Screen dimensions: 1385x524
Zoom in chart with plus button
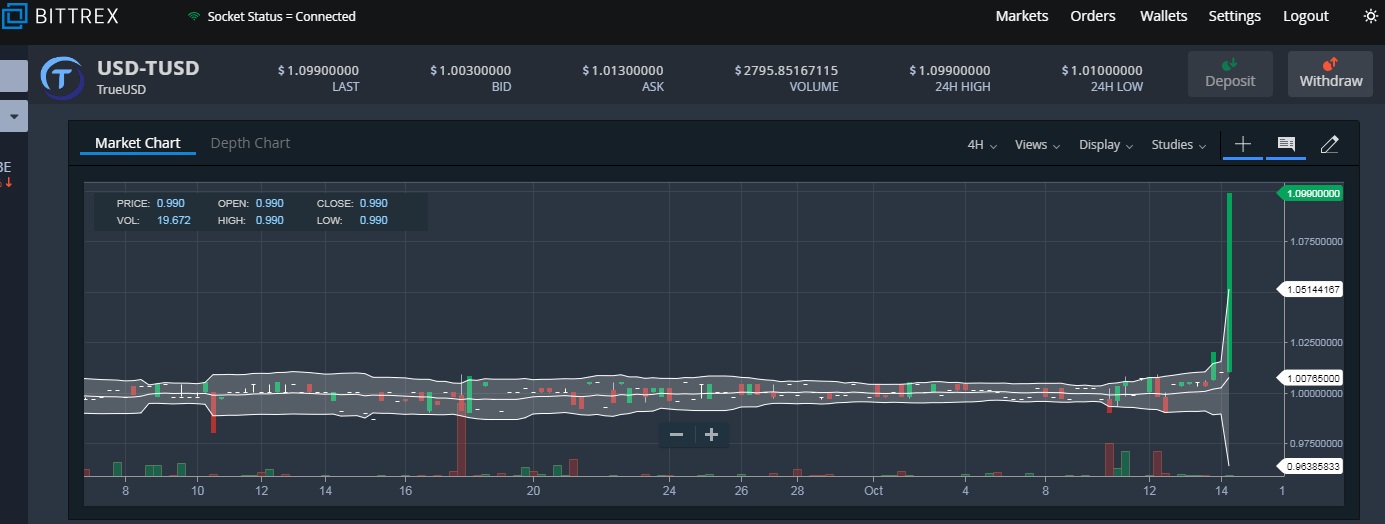click(711, 434)
